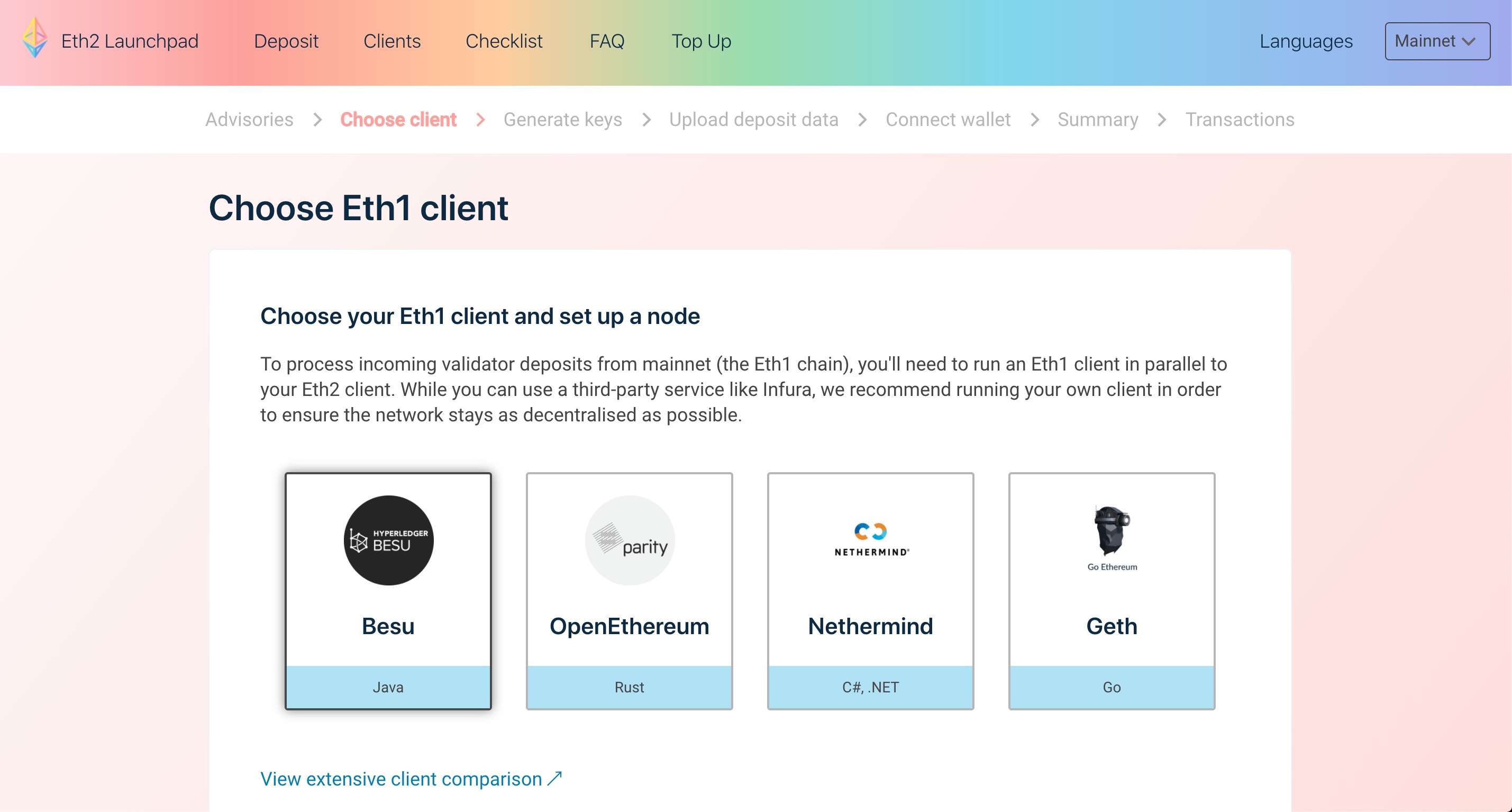Open View extensive client comparison link

pyautogui.click(x=401, y=779)
